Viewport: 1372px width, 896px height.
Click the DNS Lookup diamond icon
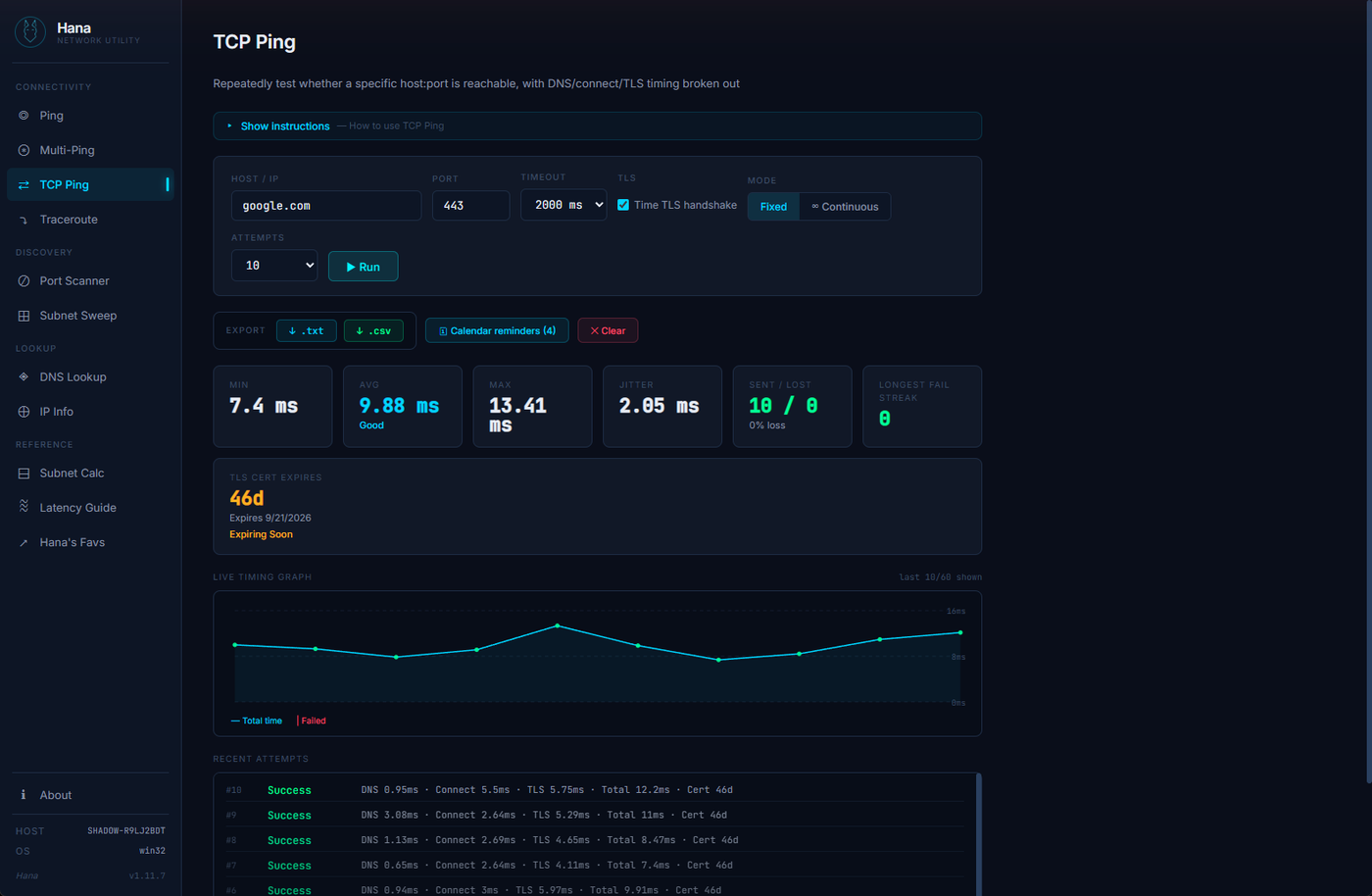pos(24,377)
